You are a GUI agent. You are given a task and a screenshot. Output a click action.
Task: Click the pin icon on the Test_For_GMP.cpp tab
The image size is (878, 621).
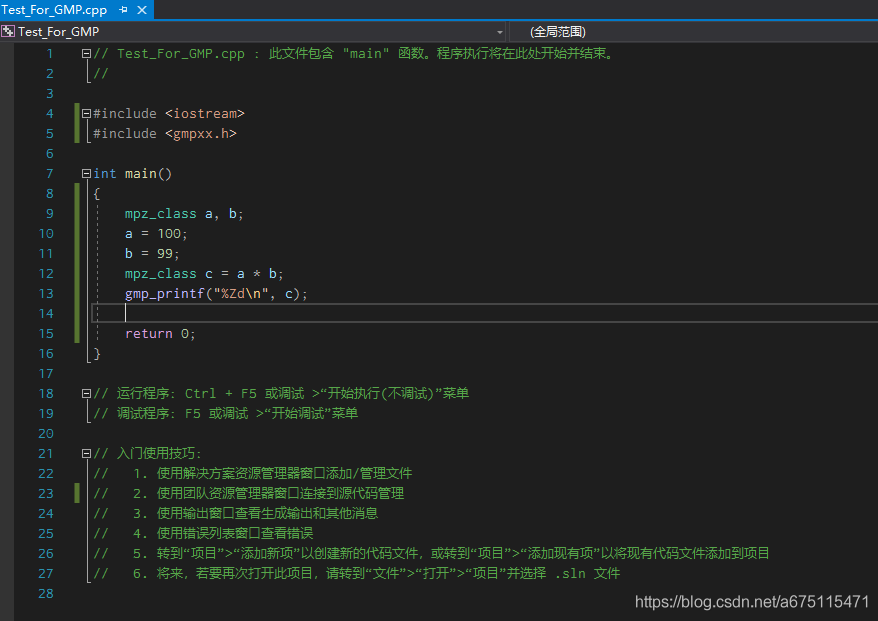tap(122, 10)
